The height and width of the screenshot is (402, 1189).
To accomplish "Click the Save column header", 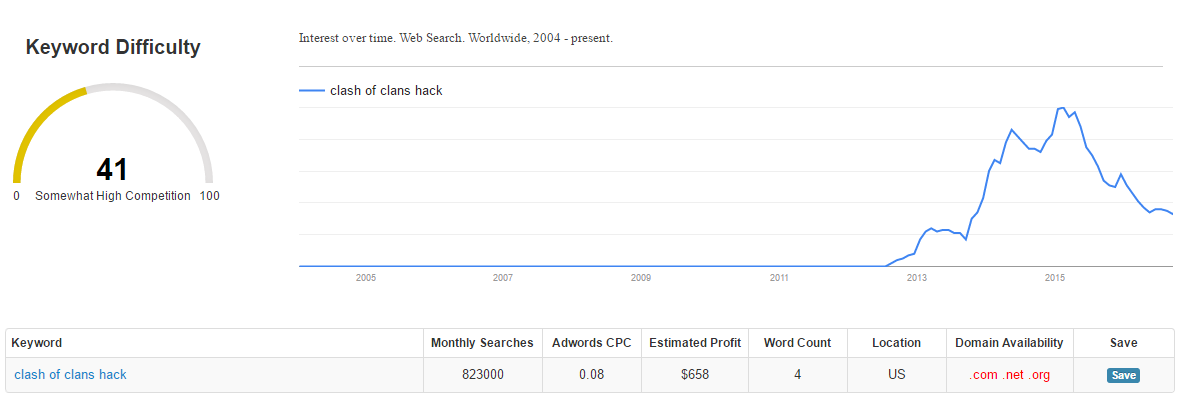I will pyautogui.click(x=1123, y=343).
